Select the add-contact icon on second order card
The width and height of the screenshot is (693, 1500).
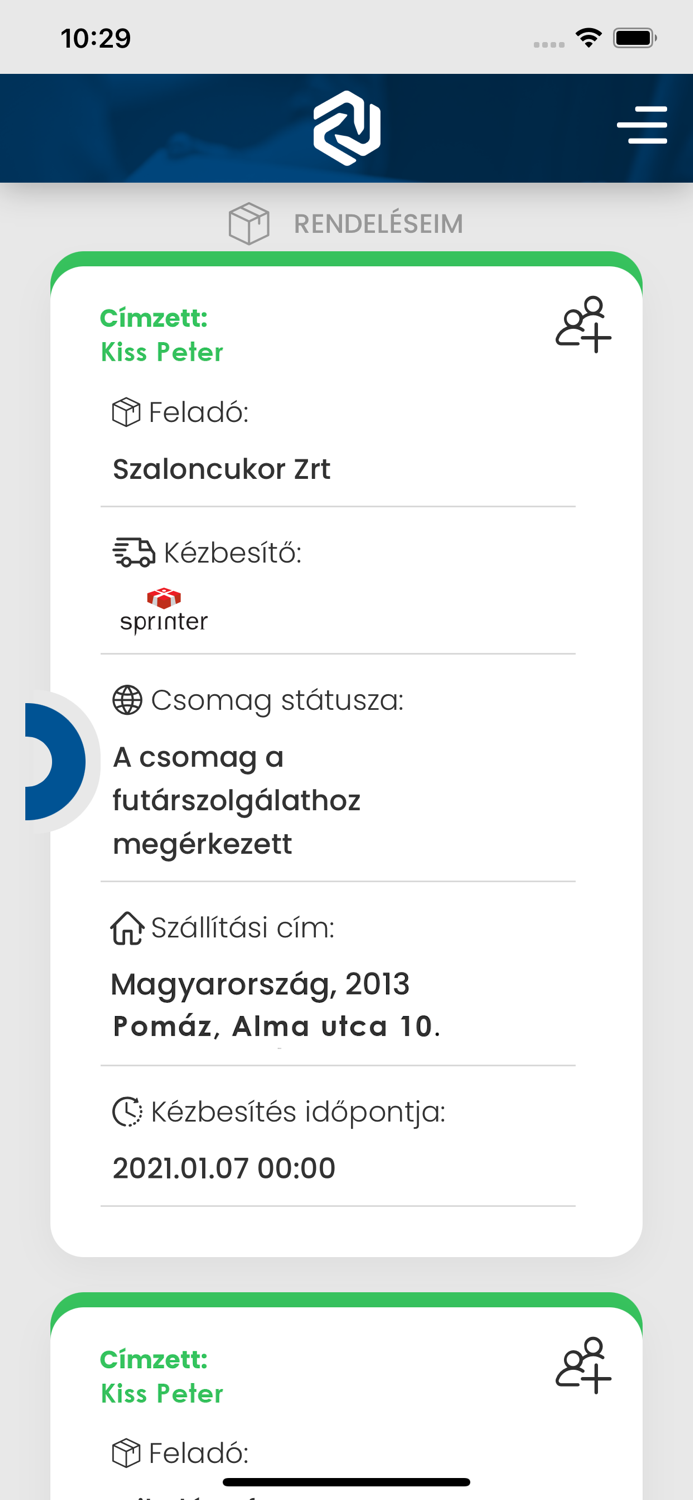(583, 1364)
